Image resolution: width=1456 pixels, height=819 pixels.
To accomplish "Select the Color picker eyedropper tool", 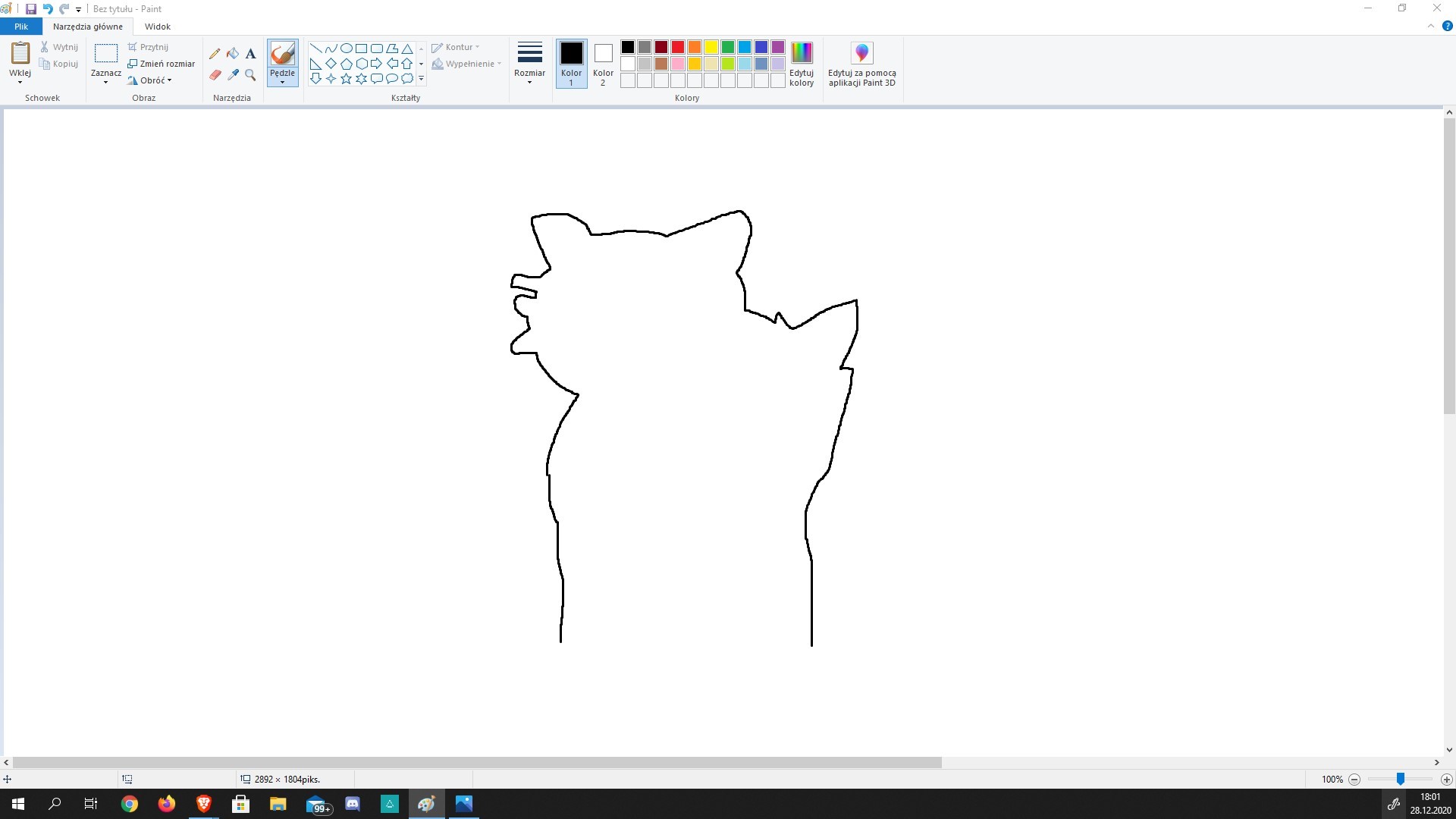I will click(233, 75).
